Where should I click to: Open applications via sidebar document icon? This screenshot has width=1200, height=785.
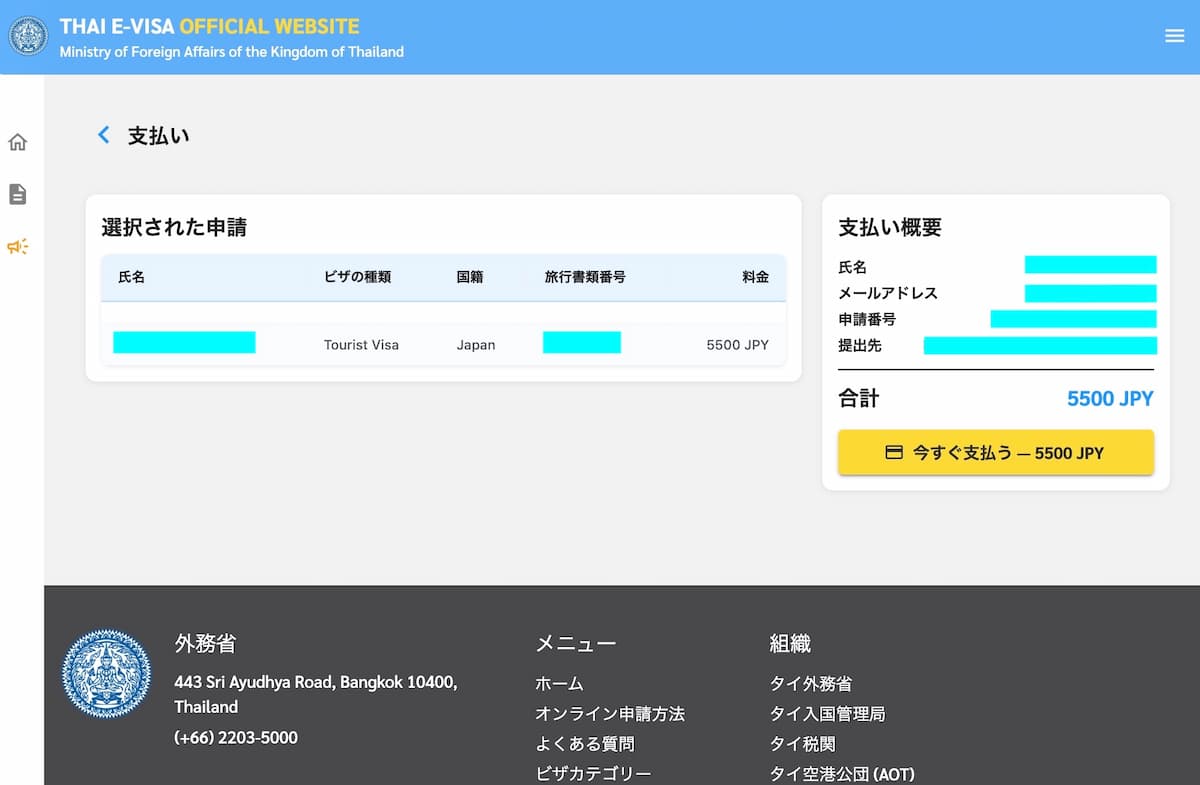click(17, 194)
